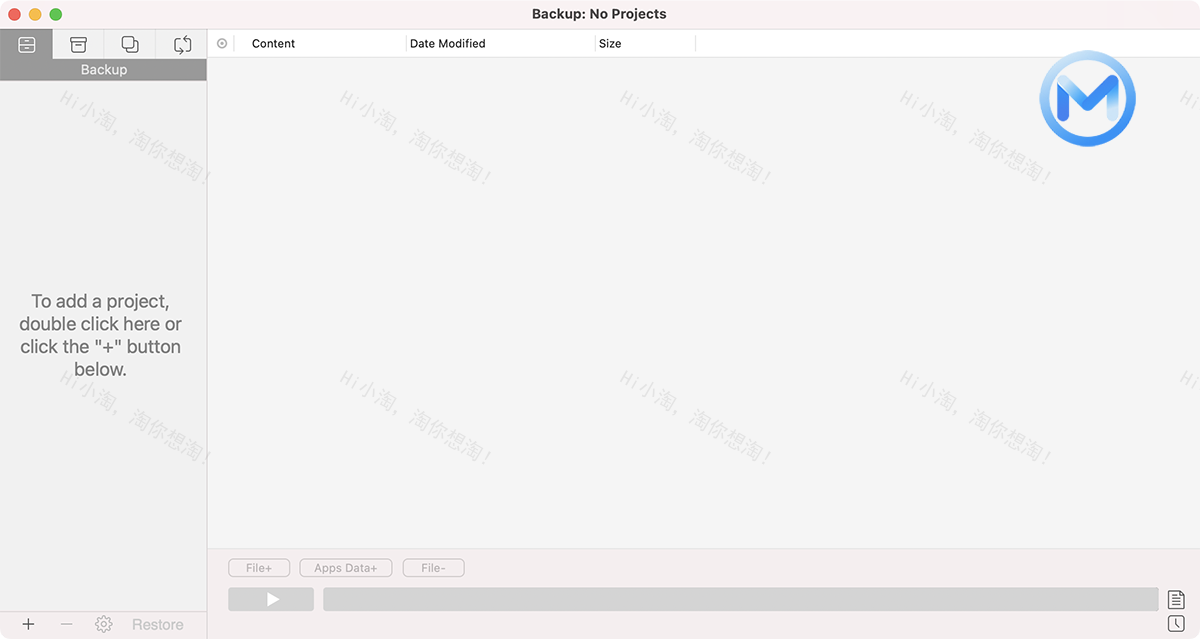1200x639 pixels.
Task: Click the File+ button
Action: click(259, 567)
